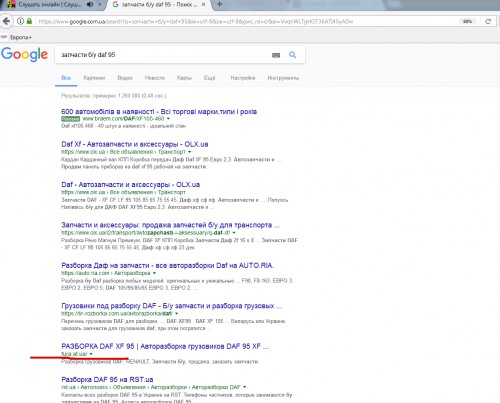Open the Ещё more menu

[x=209, y=78]
